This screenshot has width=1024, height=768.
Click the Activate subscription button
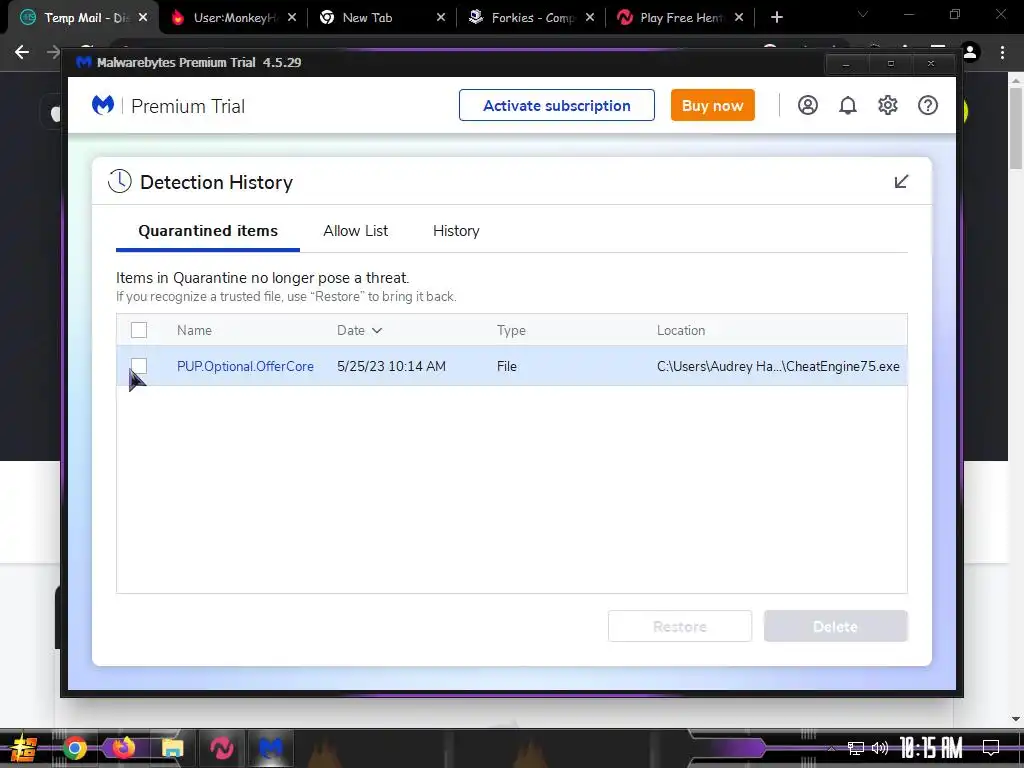[556, 105]
